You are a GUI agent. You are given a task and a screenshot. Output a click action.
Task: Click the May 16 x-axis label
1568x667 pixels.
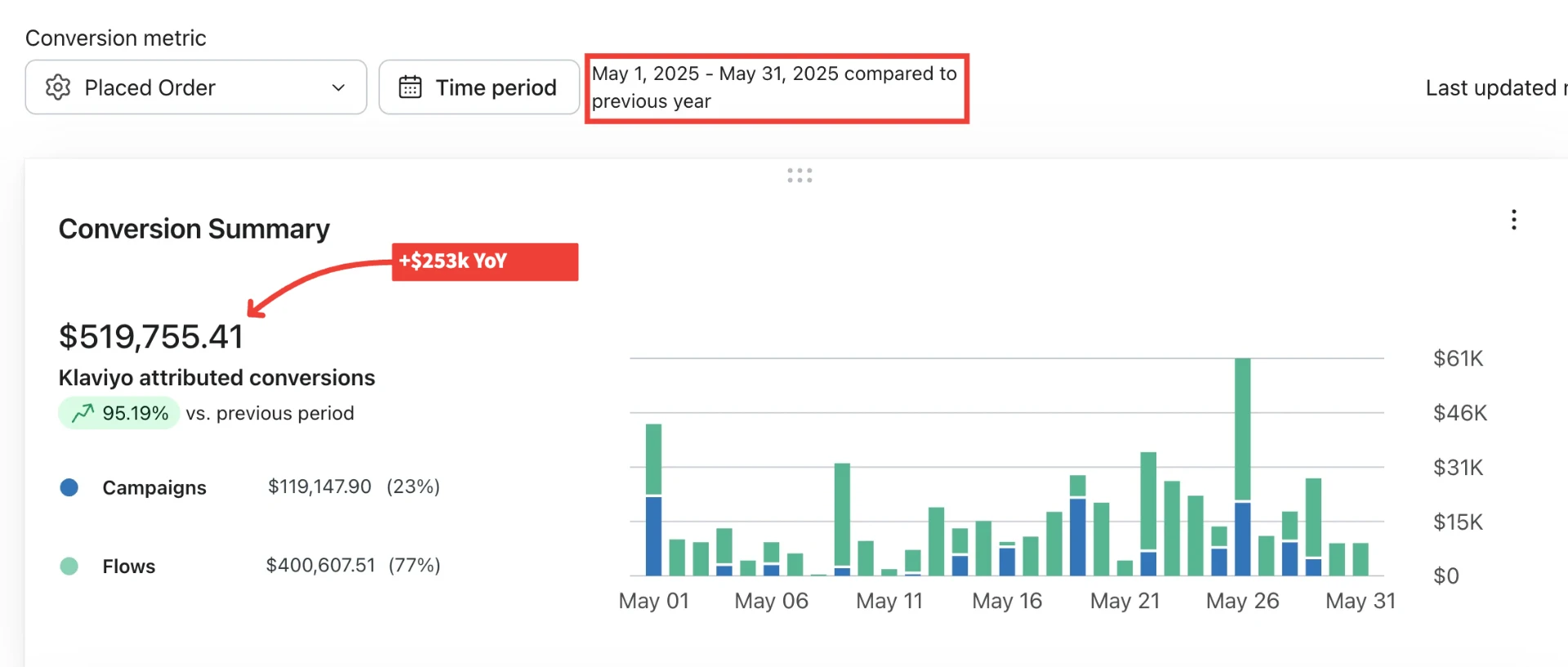1007,601
